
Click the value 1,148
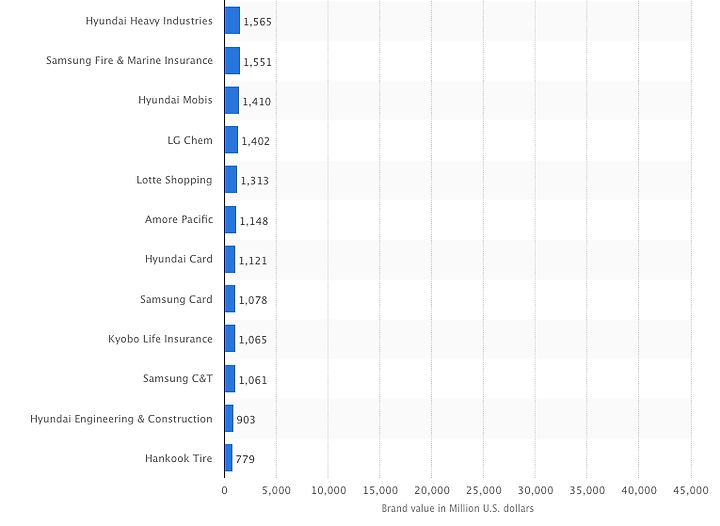coord(254,221)
